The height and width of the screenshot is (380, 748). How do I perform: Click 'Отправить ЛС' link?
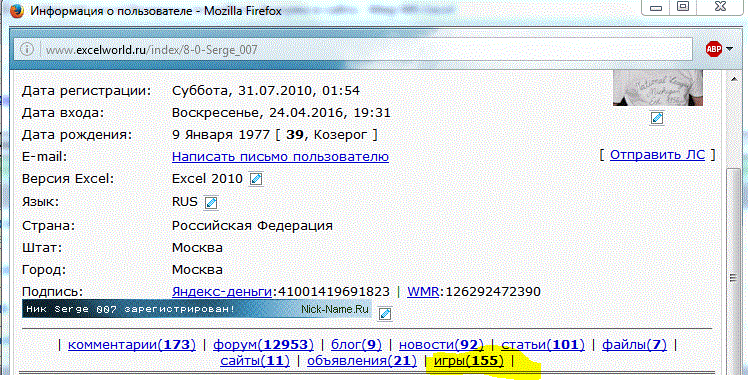point(657,154)
